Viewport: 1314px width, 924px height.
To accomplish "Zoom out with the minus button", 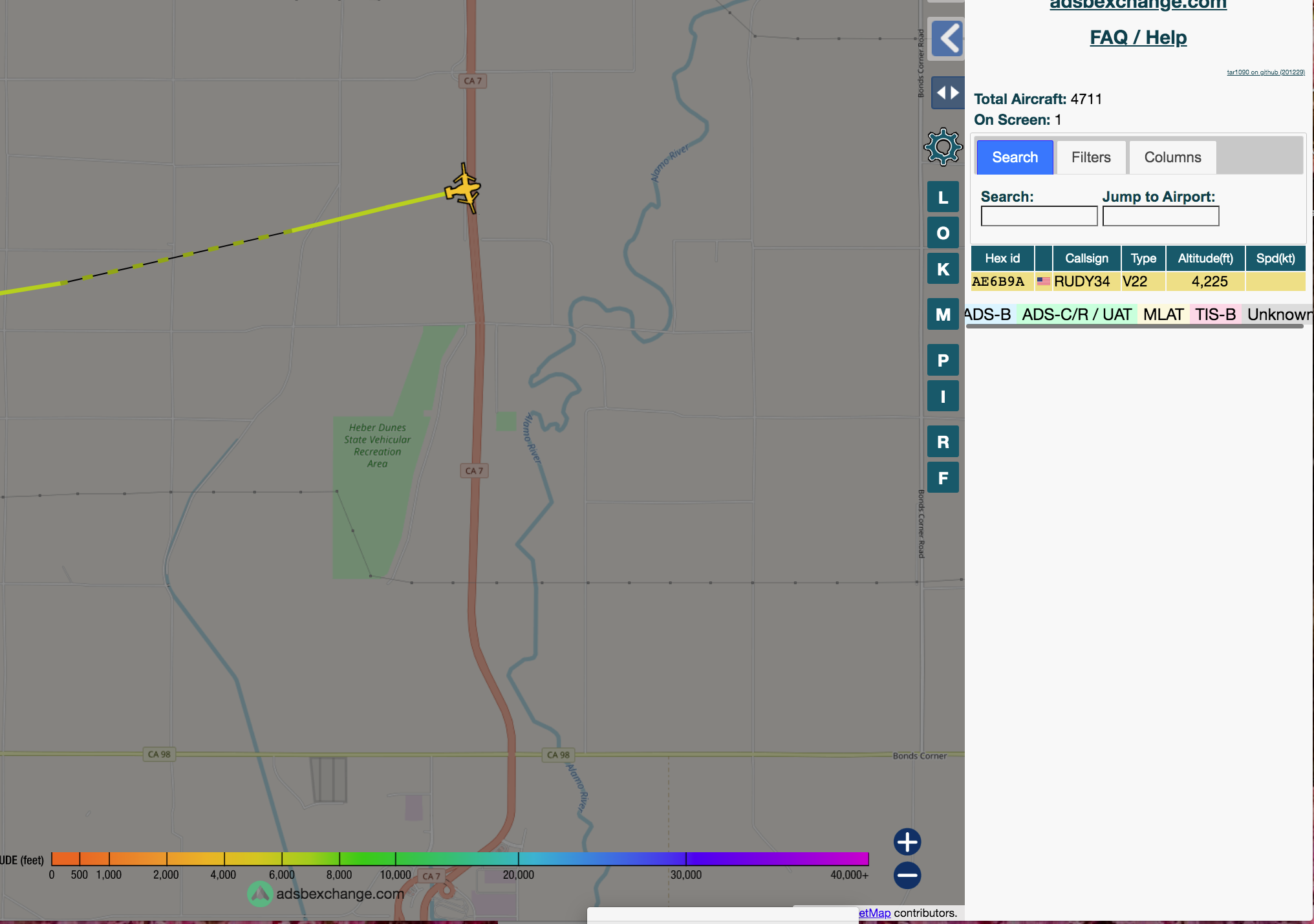I will [907, 876].
